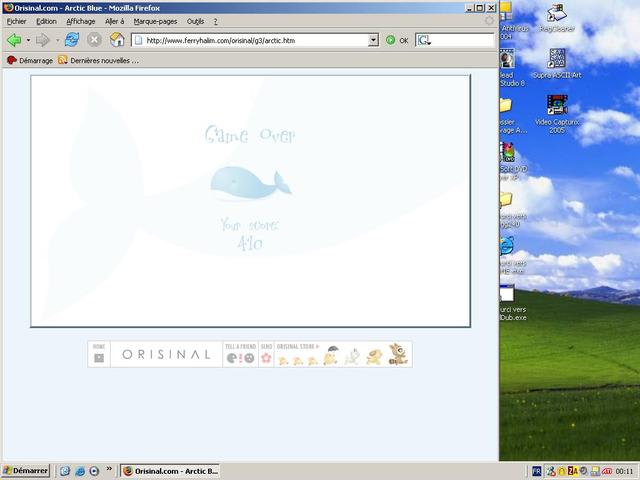Open the ORISINAL STORE link

(298, 347)
